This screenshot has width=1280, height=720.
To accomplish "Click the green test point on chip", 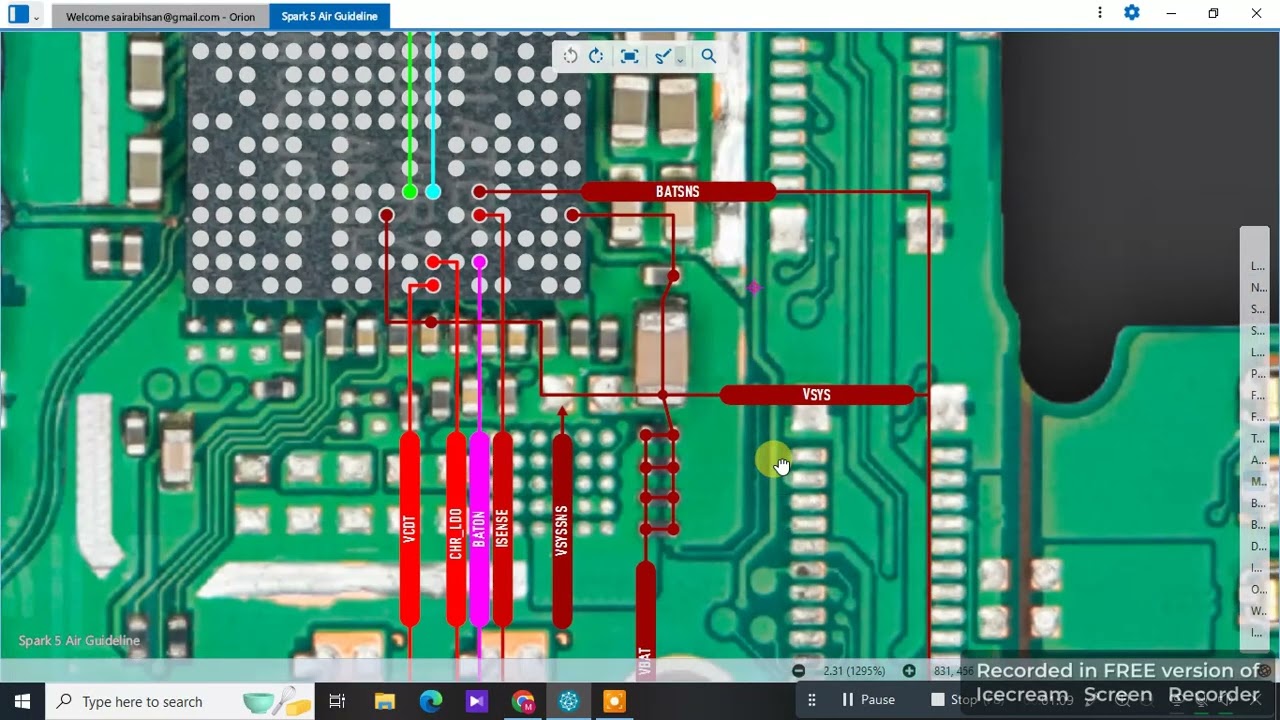I will point(410,191).
